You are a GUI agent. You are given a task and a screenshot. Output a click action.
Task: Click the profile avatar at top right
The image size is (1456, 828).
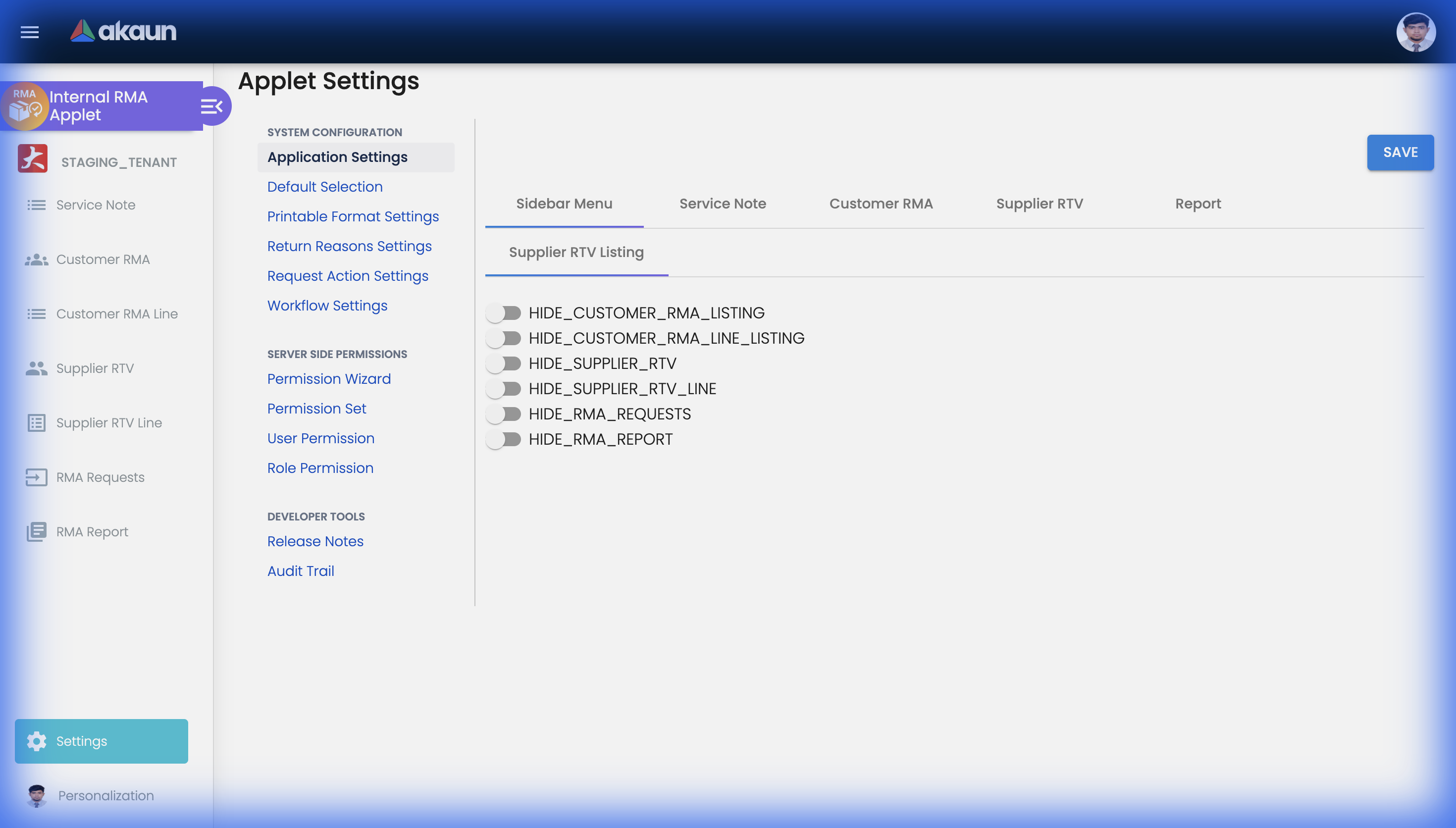tap(1416, 32)
